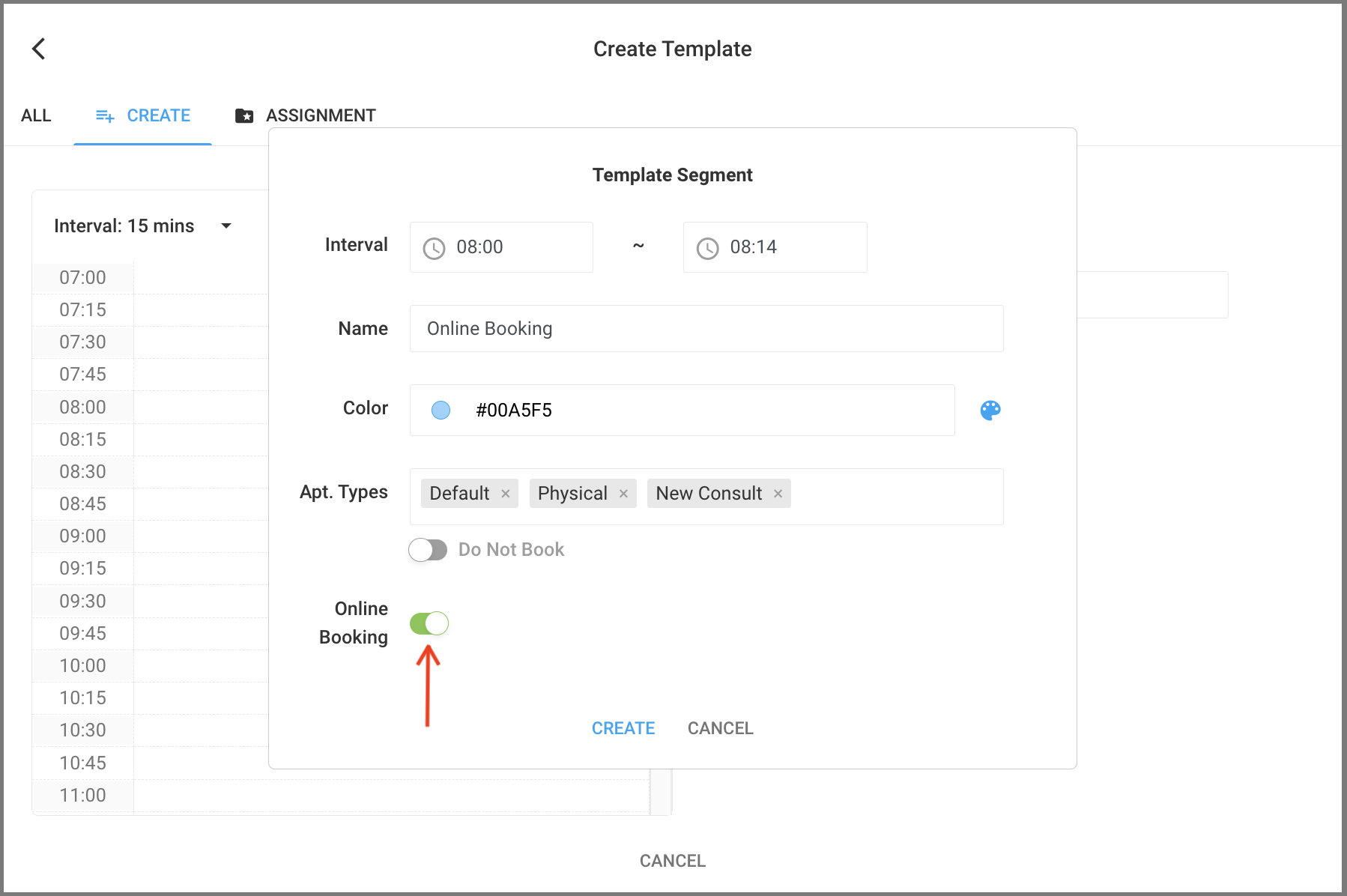
Task: Click CANCEL button in Template Segment dialog
Action: coord(721,728)
